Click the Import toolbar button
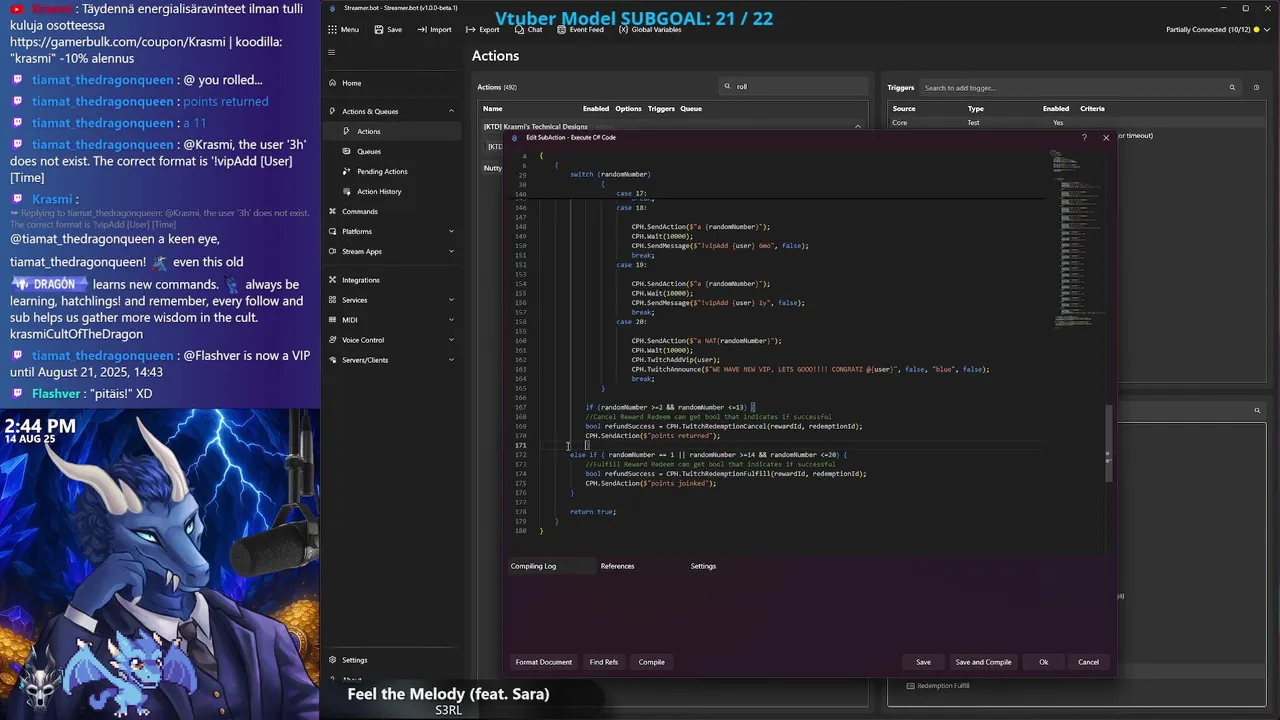 point(434,30)
